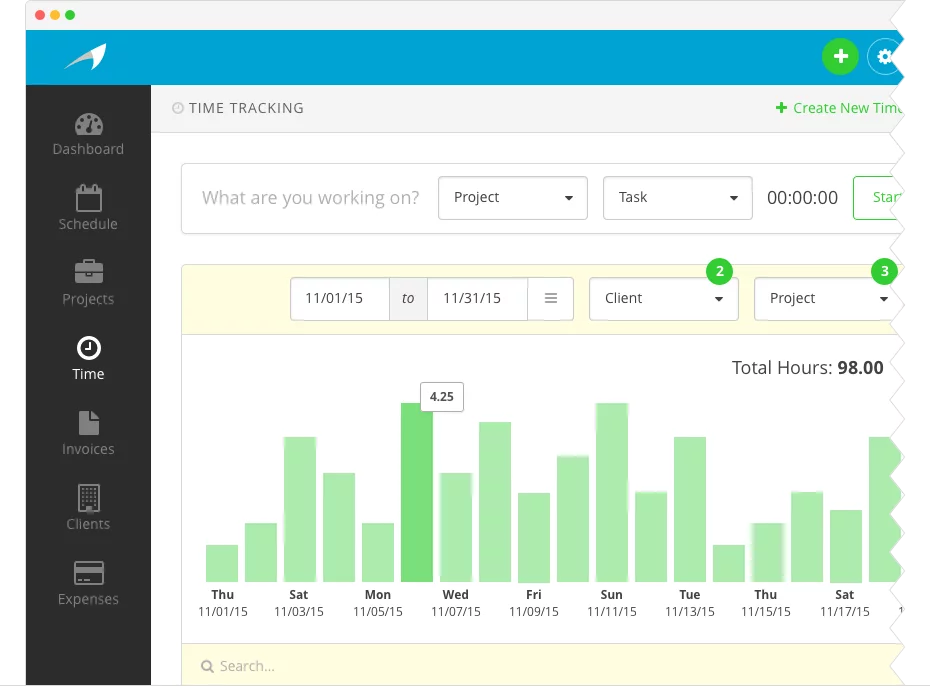Viewport: 930px width, 686px height.
Task: Open Expenses credit card icon
Action: pyautogui.click(x=88, y=573)
